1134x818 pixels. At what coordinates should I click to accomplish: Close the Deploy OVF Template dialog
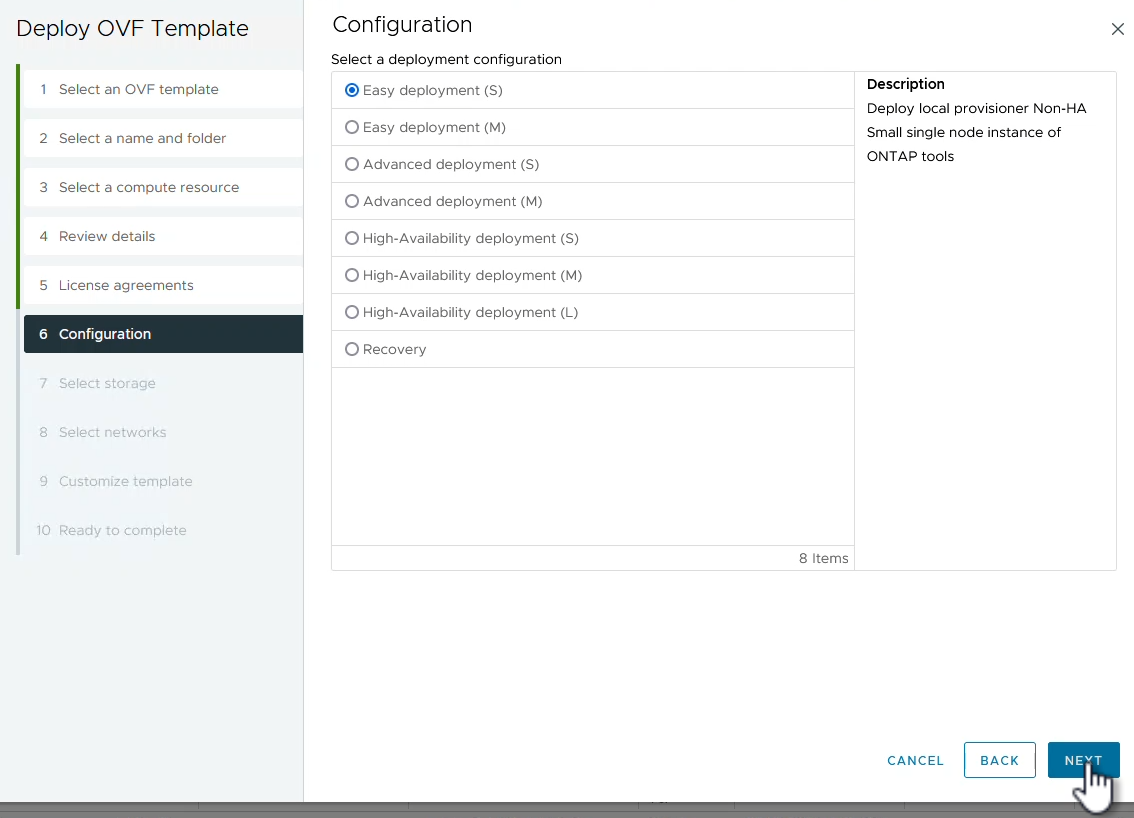coord(1117,29)
